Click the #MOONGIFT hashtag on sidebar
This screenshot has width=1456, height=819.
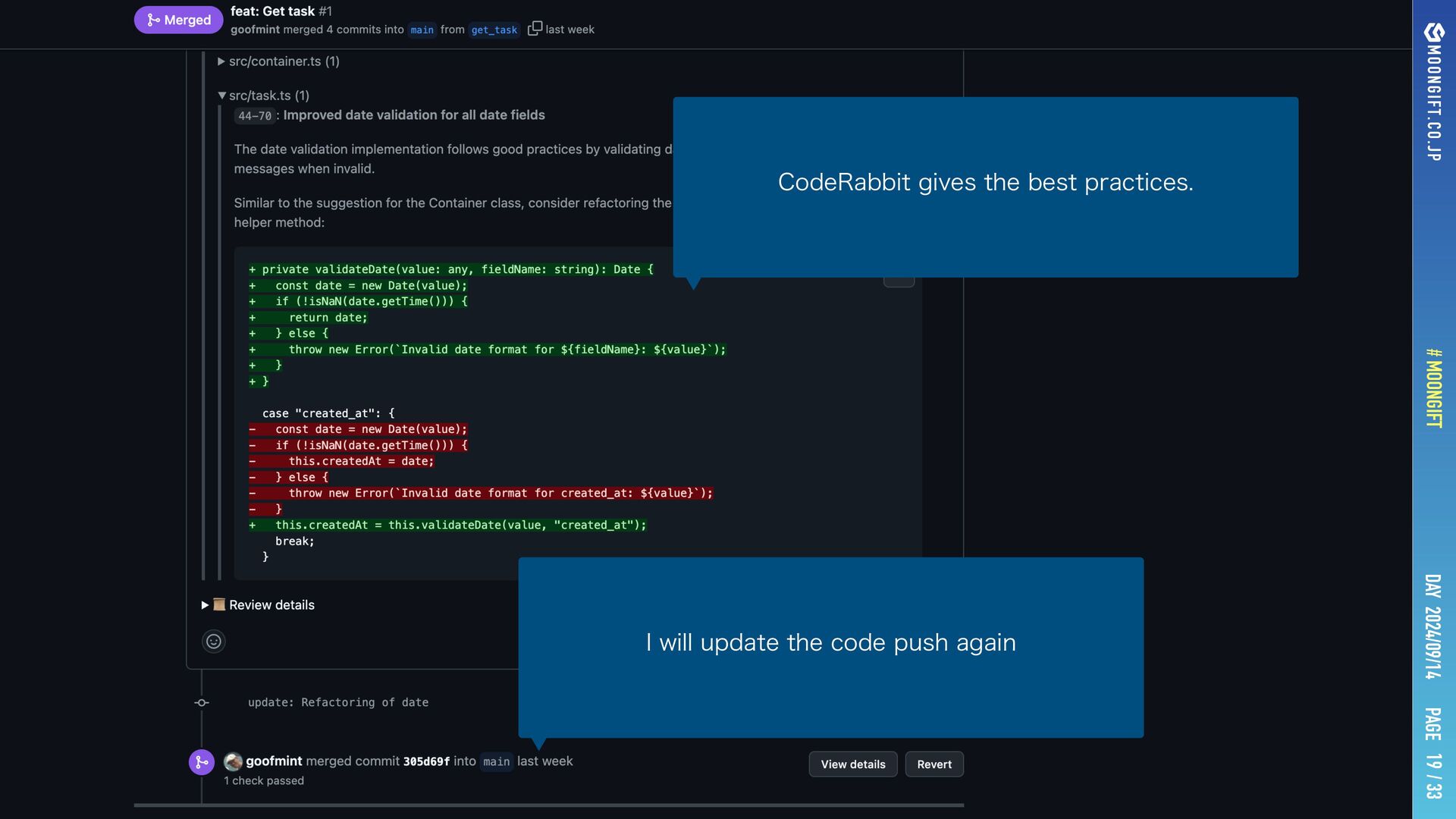(x=1433, y=388)
